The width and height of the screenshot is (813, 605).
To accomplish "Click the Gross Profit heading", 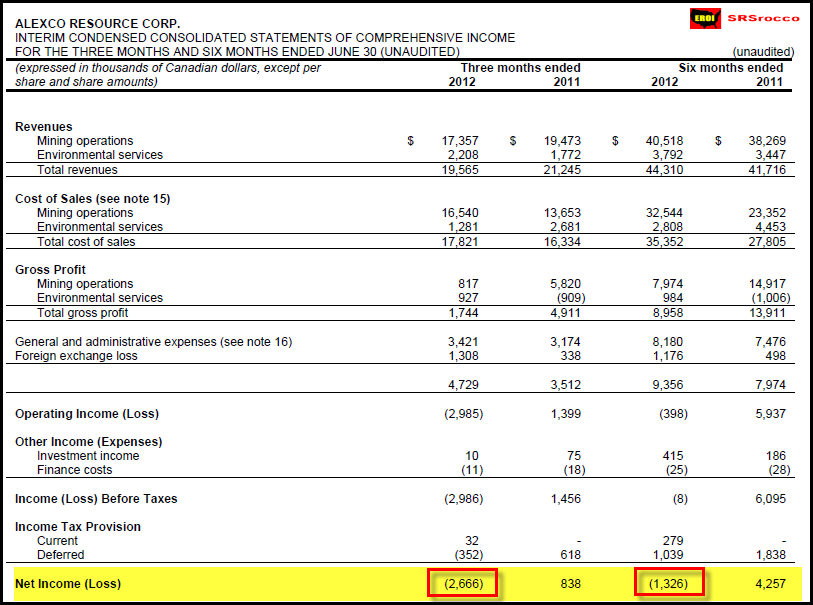I will [50, 270].
